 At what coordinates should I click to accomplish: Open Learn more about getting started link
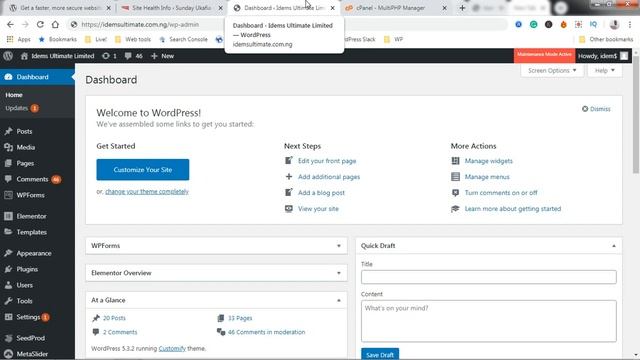(x=513, y=209)
